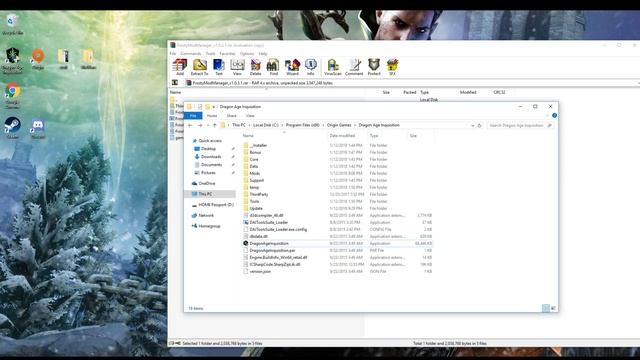Viewport: 640px width, 360px height.
Task: Select Quick access in navigation pane
Action: 210,141
